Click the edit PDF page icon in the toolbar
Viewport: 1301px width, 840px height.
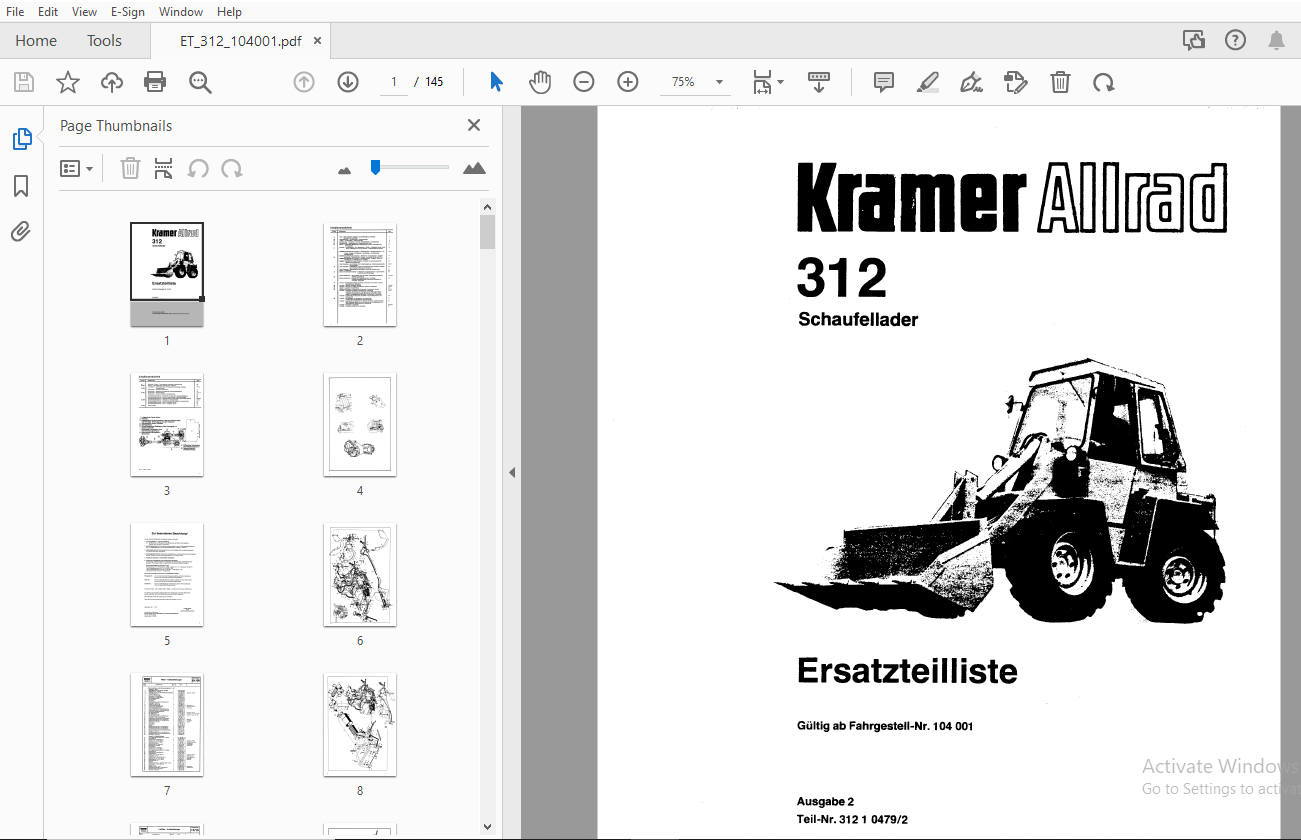[1016, 82]
